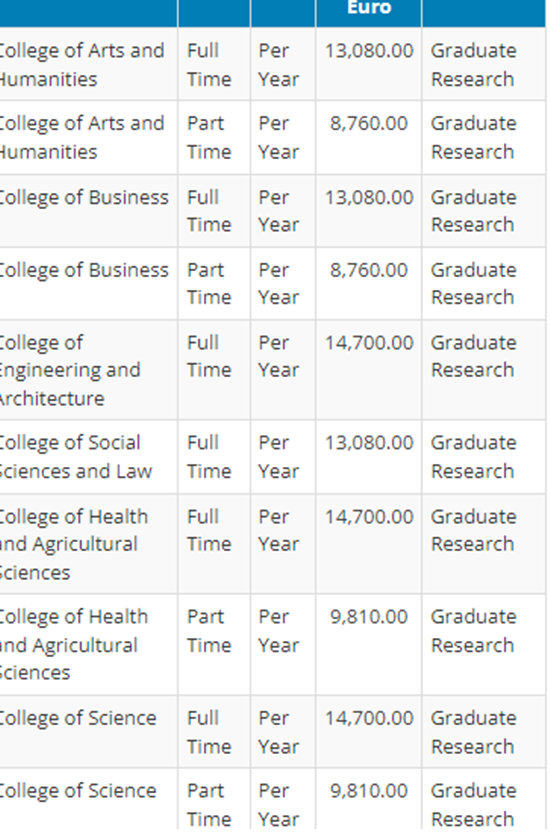The width and height of the screenshot is (550, 840).
Task: Click College of Arts and Humanities Full Time row
Action: pyautogui.click(x=273, y=64)
